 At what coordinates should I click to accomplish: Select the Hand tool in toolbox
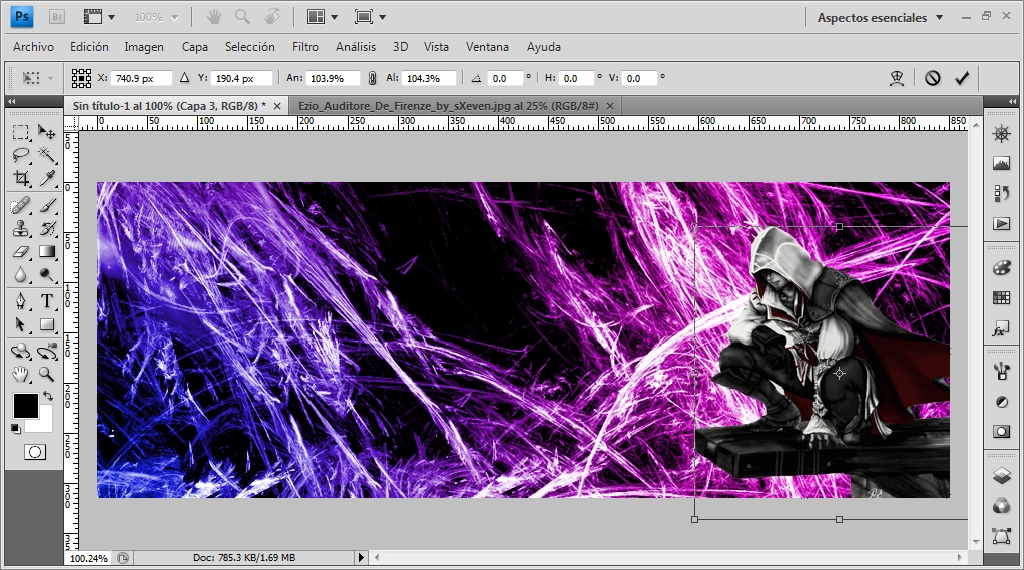pos(21,374)
